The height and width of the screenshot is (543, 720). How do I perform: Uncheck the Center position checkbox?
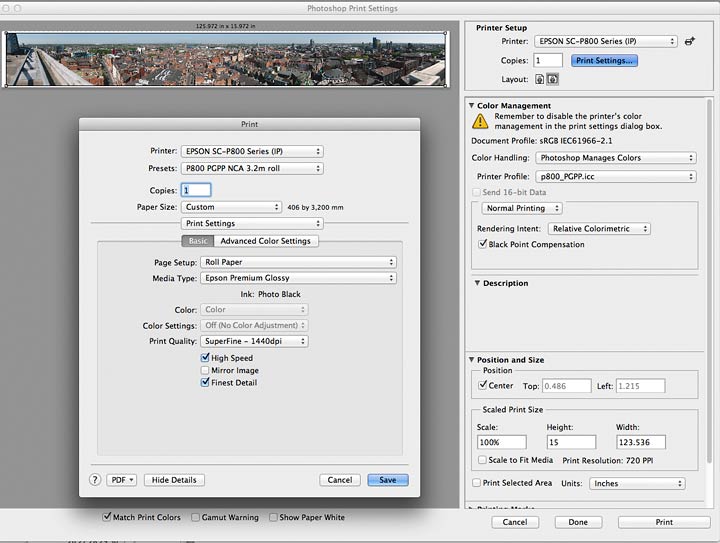pyautogui.click(x=482, y=386)
